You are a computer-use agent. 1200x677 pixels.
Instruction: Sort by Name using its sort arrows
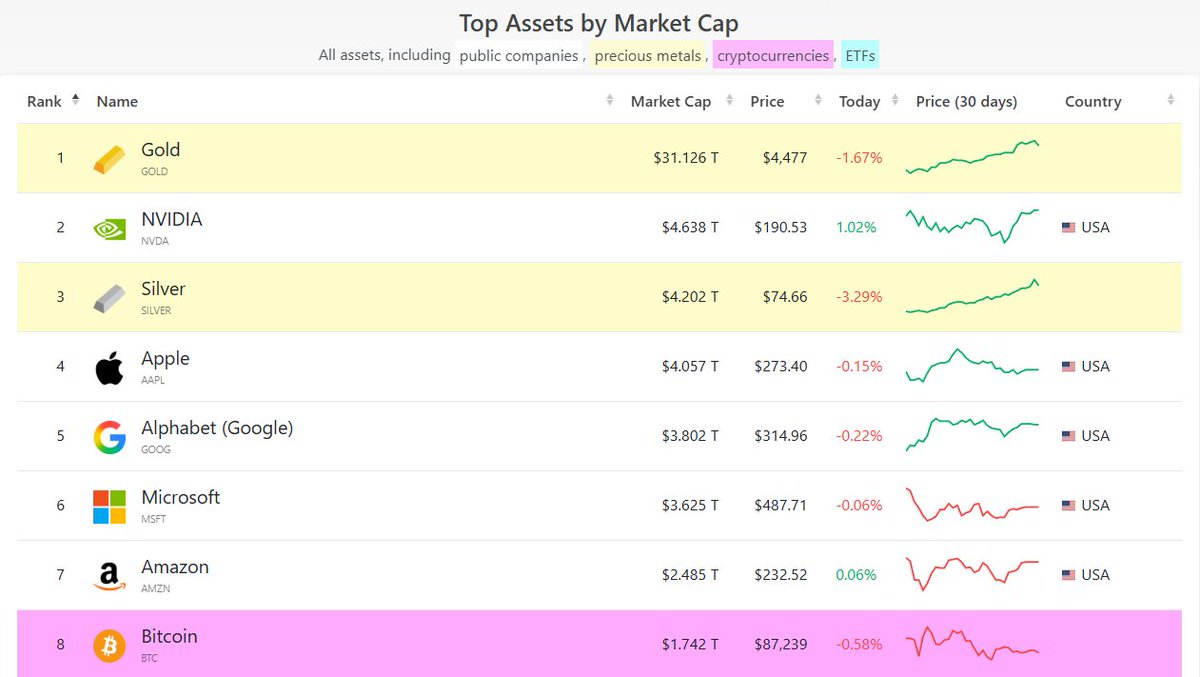tap(610, 100)
